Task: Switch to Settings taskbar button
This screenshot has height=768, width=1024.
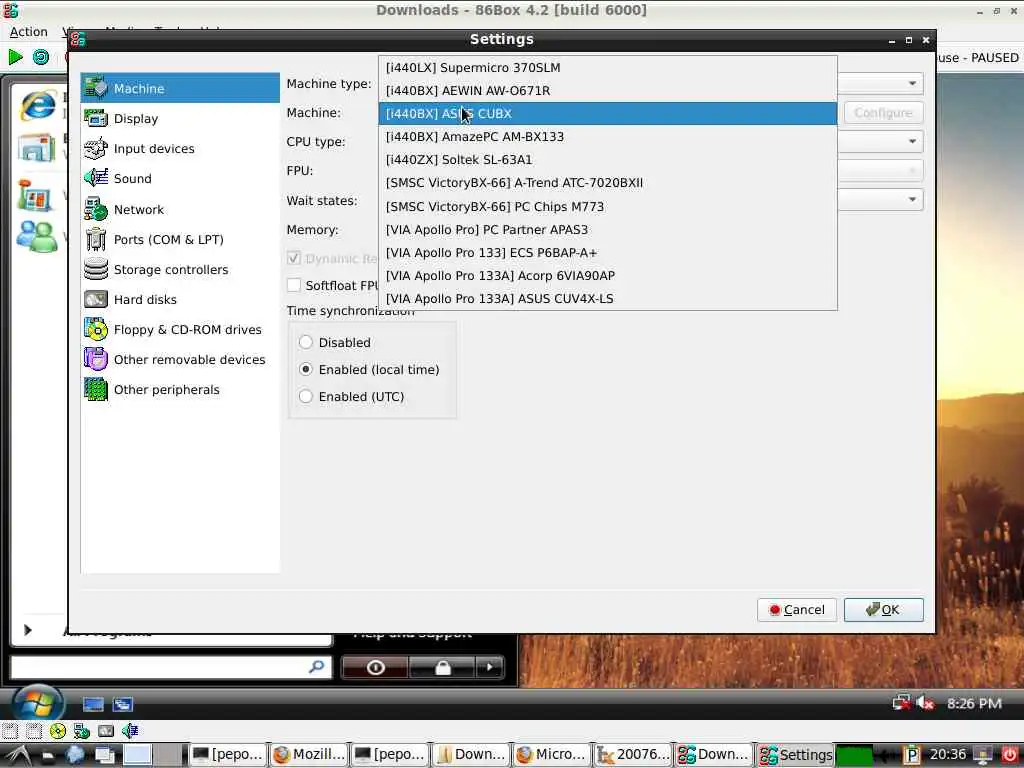Action: pos(795,754)
